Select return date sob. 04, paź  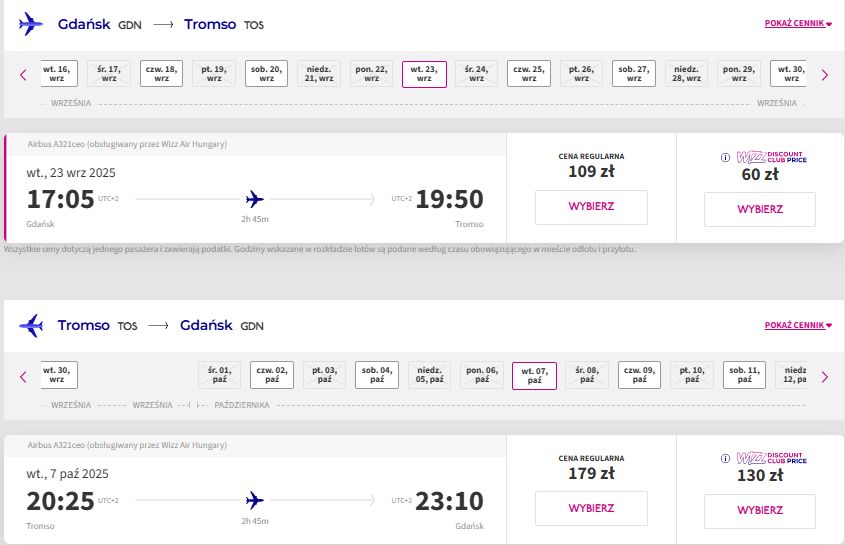tap(377, 375)
